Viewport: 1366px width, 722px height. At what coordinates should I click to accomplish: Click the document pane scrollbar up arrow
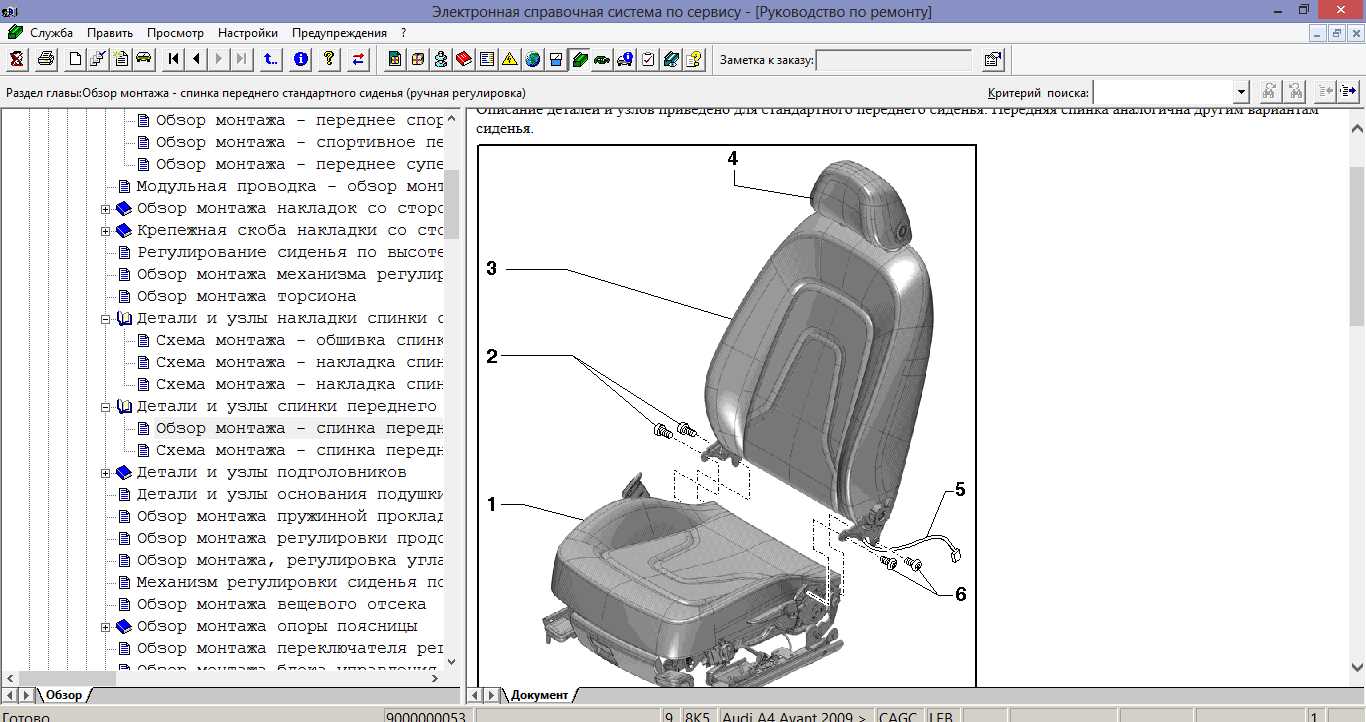point(1357,128)
